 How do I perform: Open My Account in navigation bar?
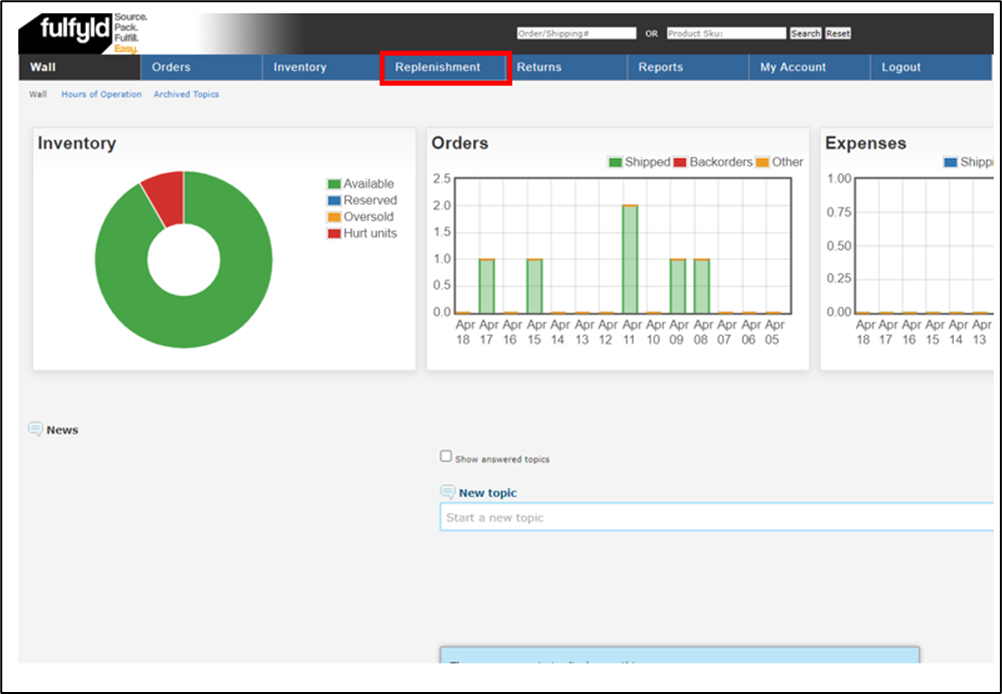pos(793,67)
